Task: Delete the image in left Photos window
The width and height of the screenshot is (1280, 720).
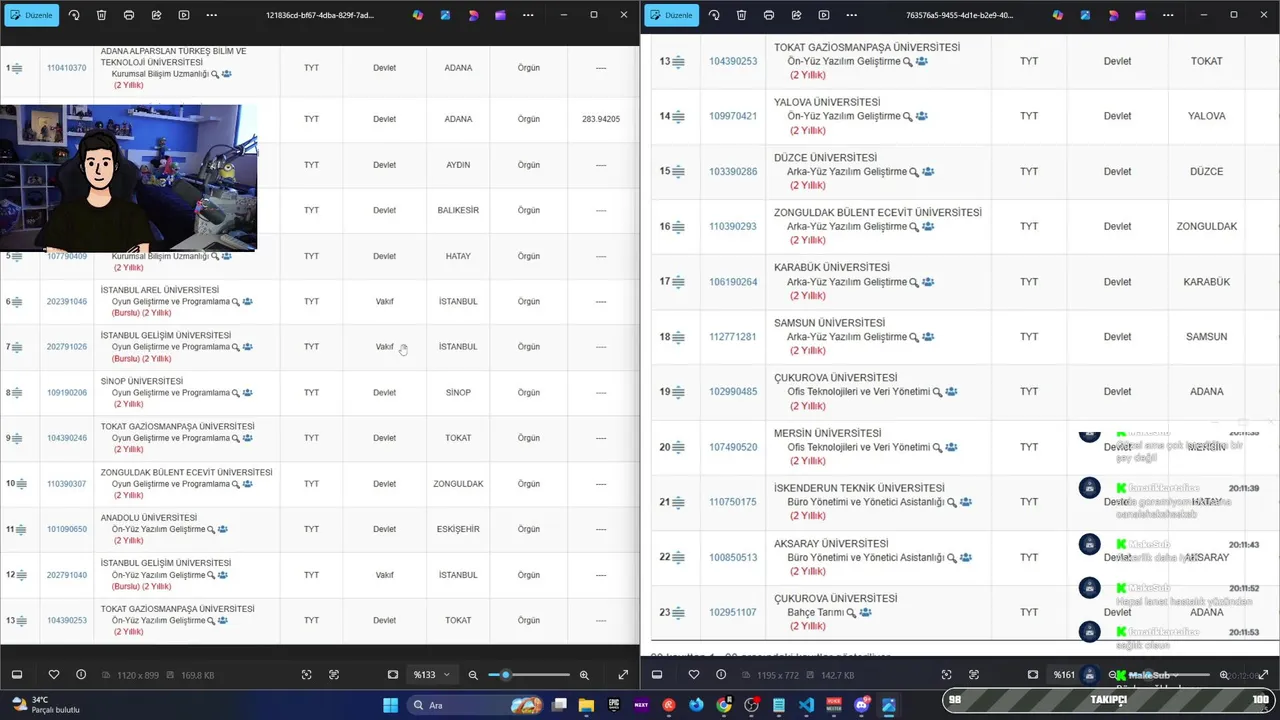Action: 102,15
